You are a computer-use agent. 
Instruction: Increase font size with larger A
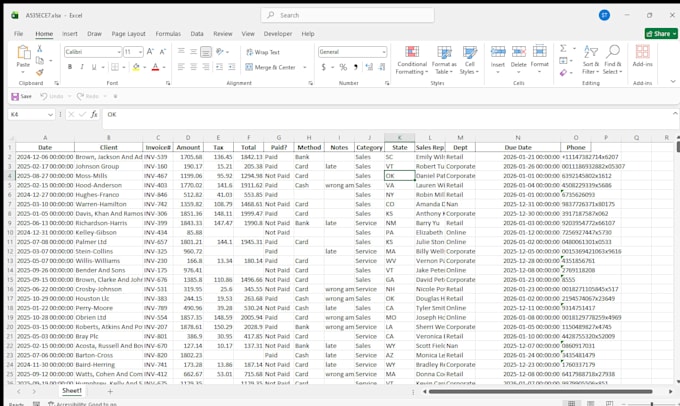click(150, 52)
